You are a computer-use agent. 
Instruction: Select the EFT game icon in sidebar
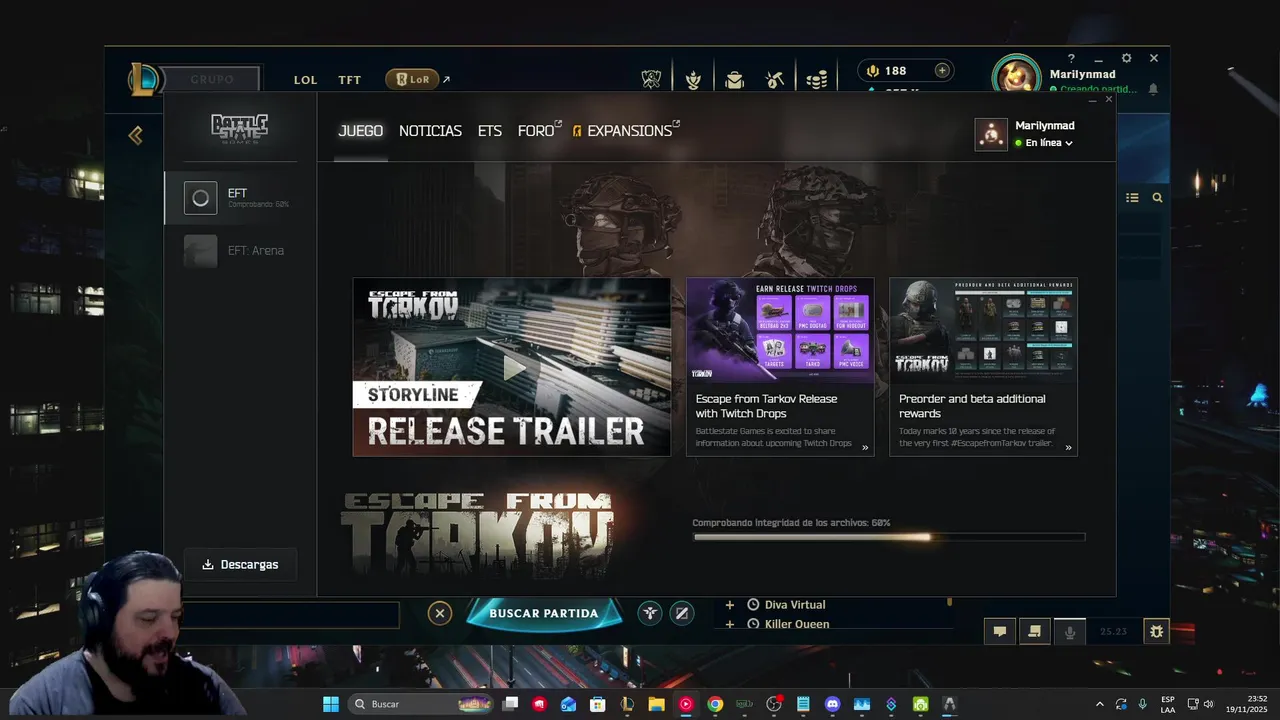point(200,198)
